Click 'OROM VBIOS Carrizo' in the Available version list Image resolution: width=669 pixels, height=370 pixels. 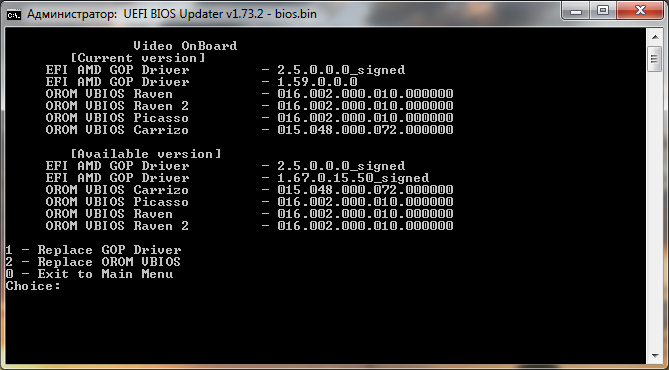[x=117, y=189]
